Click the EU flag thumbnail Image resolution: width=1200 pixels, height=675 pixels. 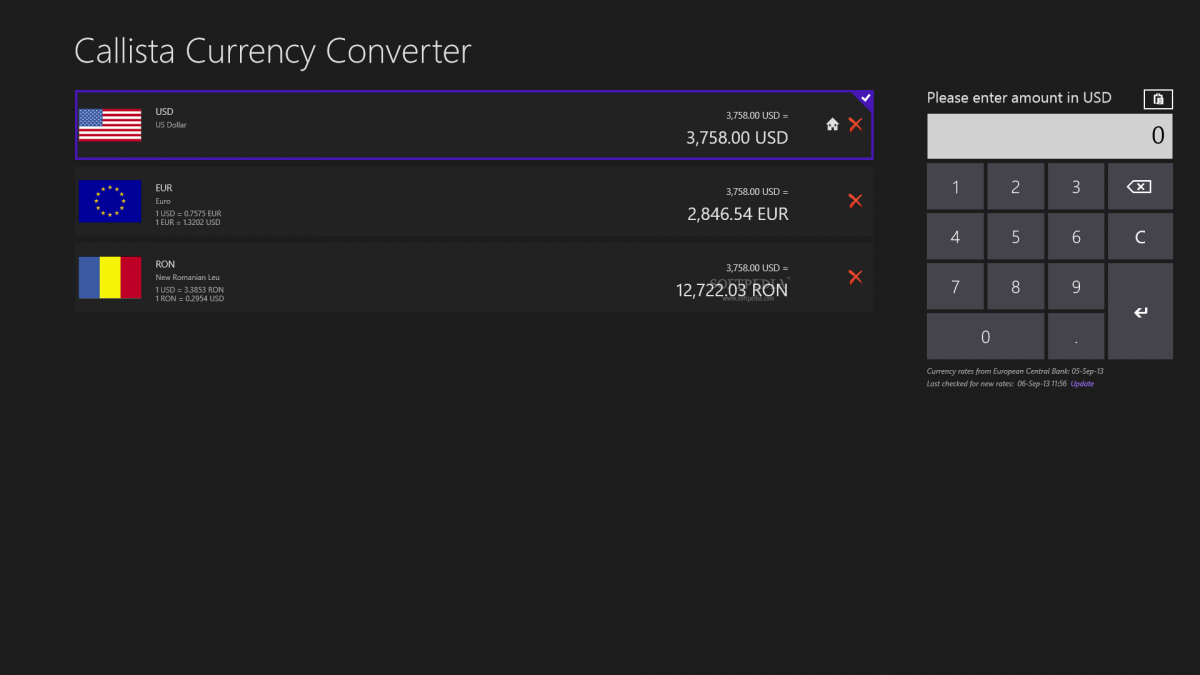[110, 200]
